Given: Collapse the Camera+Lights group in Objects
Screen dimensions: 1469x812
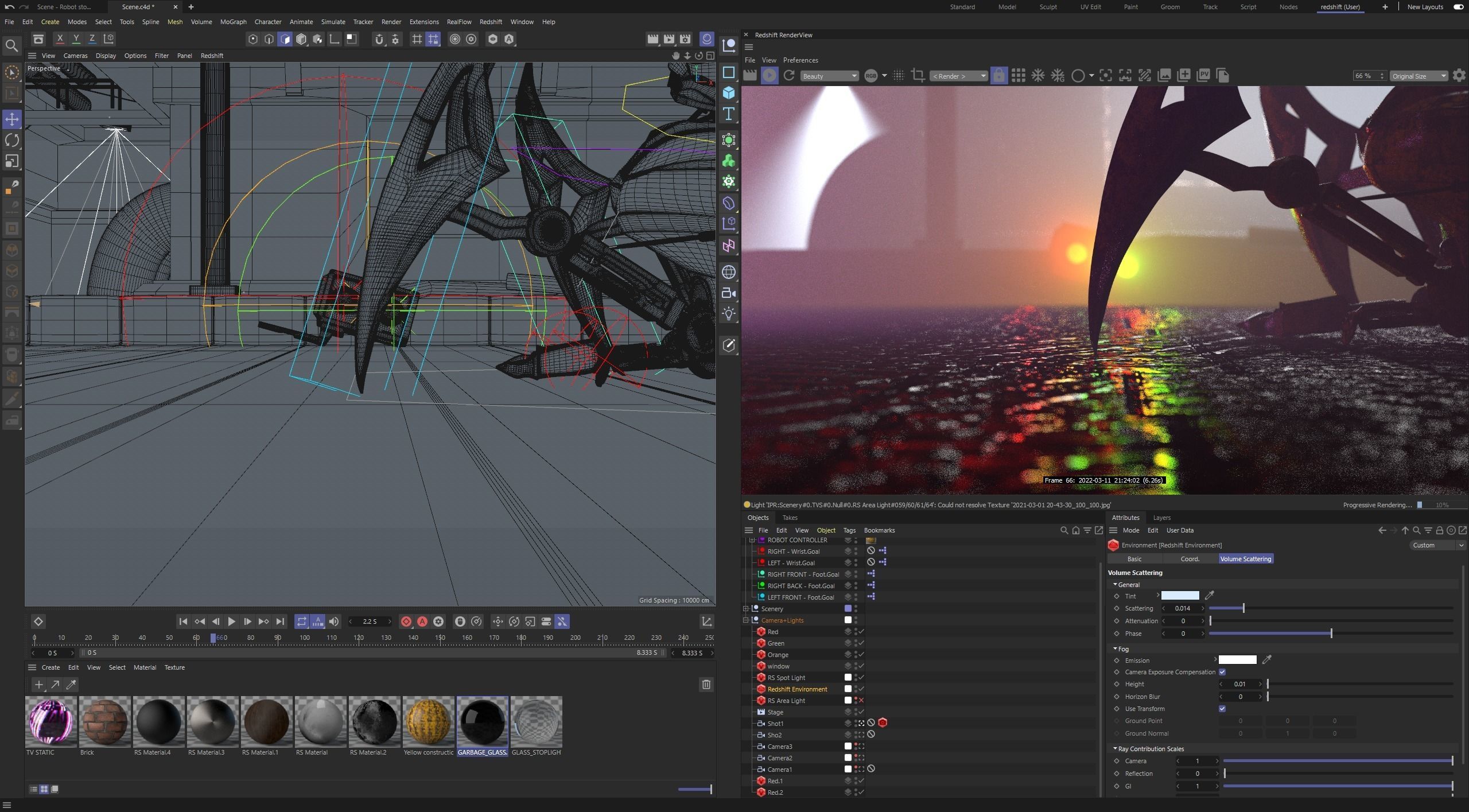Looking at the screenshot, I should [x=746, y=620].
